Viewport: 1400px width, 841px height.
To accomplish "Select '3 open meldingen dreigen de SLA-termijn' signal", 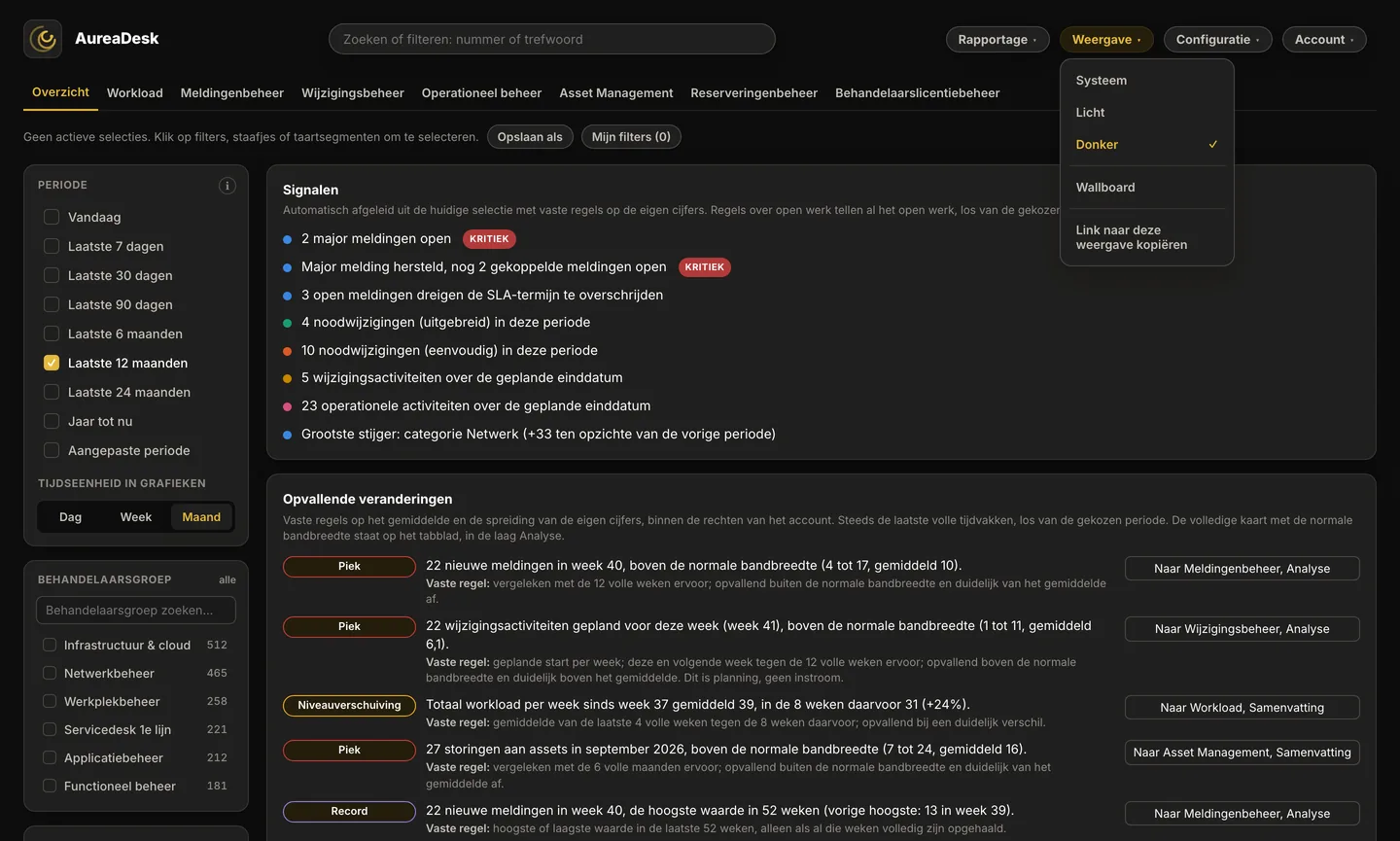I will point(482,295).
